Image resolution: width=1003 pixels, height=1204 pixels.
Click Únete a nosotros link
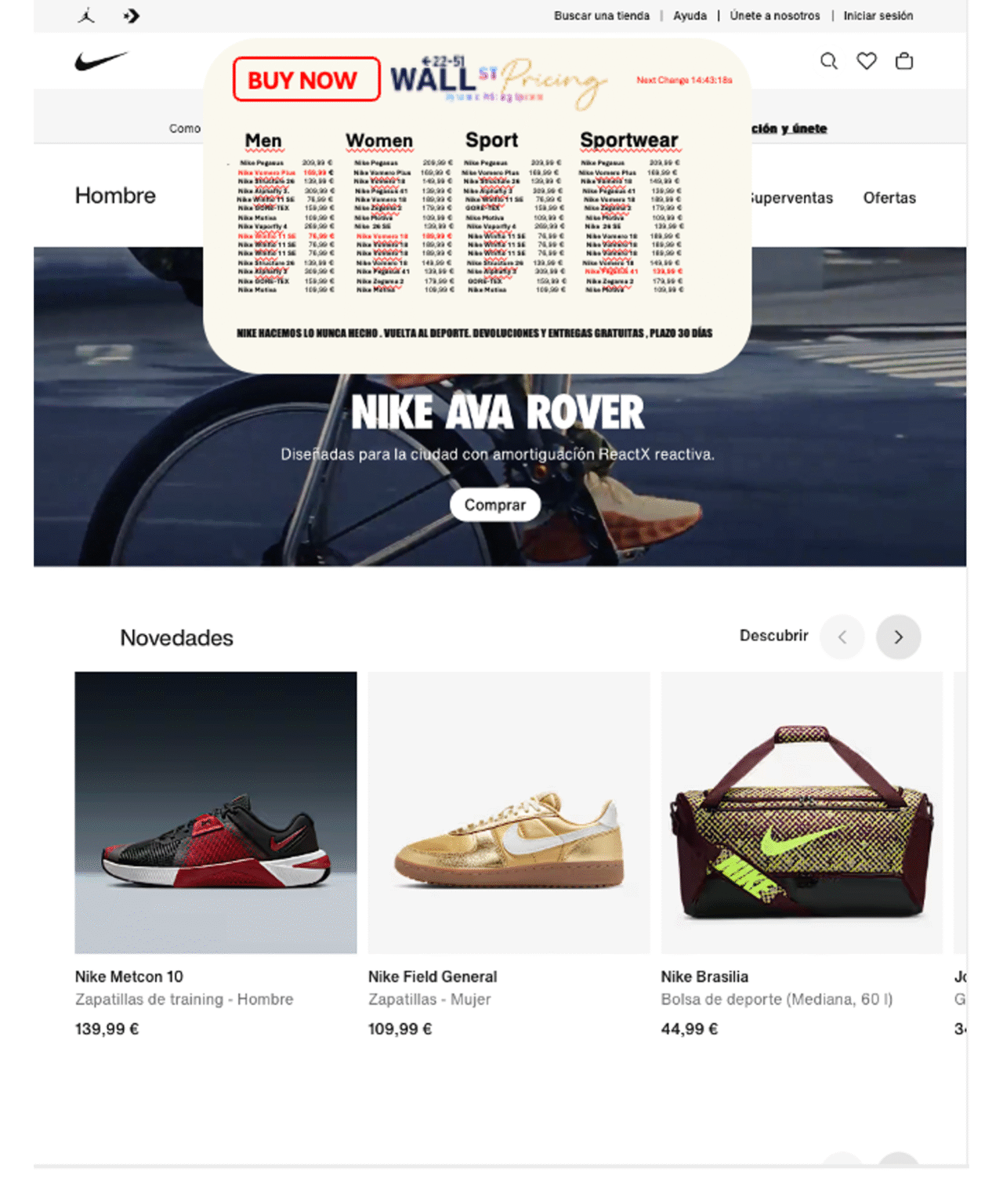coord(775,16)
